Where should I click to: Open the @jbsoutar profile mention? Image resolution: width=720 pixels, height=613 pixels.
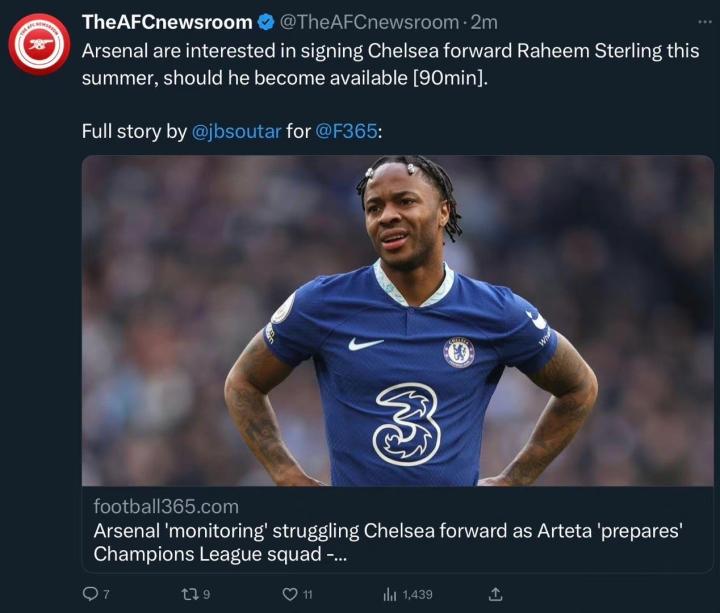click(x=236, y=131)
